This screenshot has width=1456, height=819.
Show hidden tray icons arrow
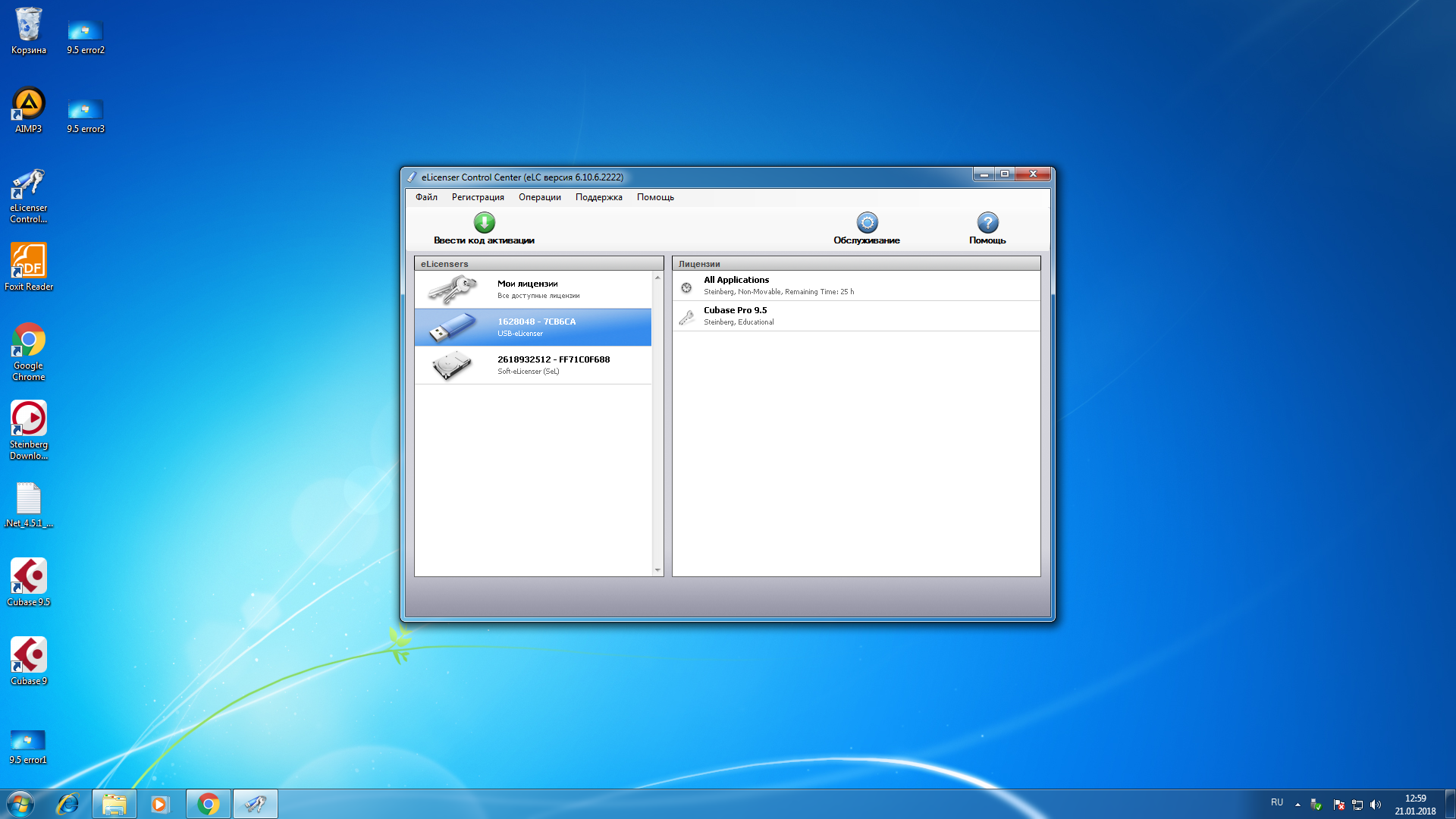click(x=1298, y=804)
